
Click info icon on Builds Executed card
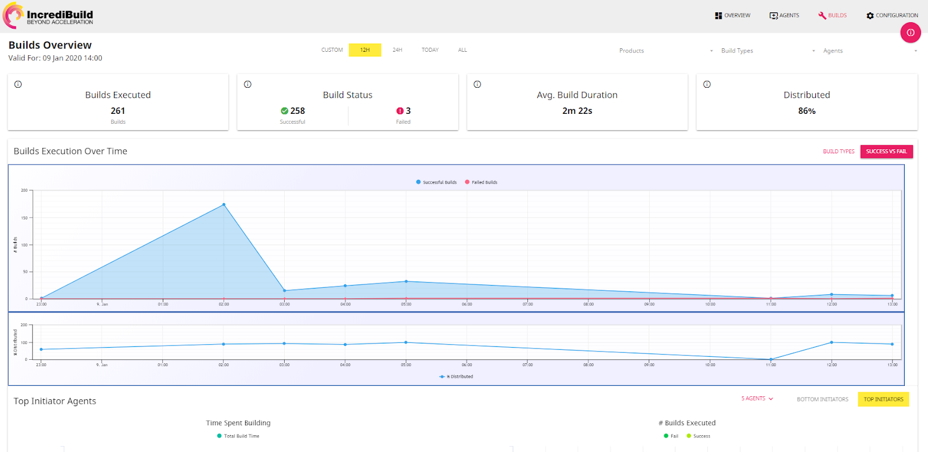tap(18, 84)
